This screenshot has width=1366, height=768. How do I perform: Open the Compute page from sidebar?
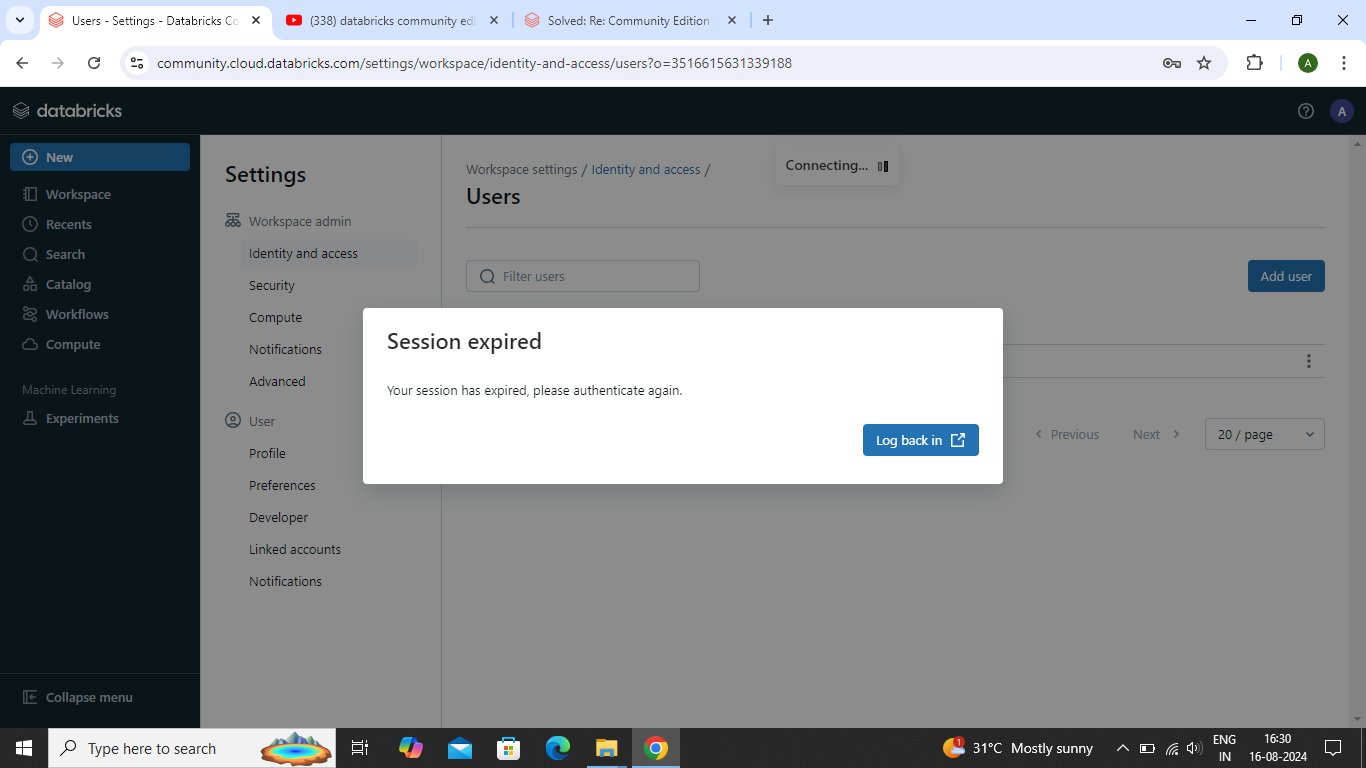coord(70,344)
